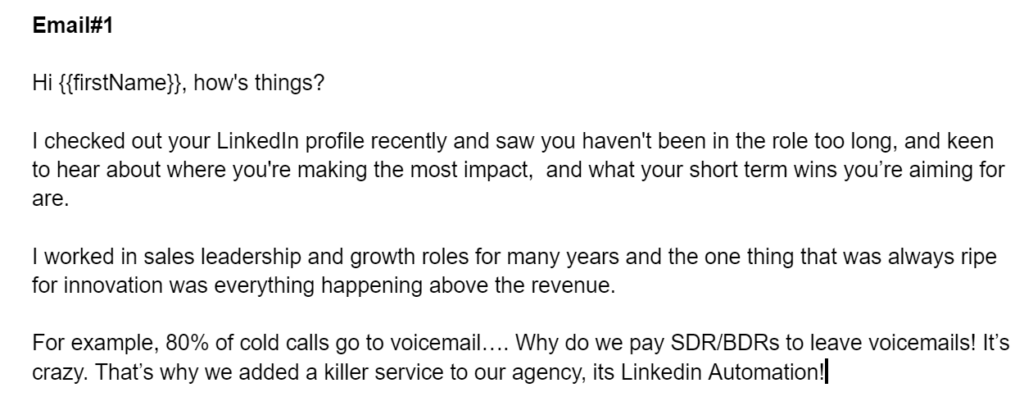Click the 'Email#1' bold heading
The height and width of the screenshot is (415, 1024).
pyautogui.click(x=72, y=25)
